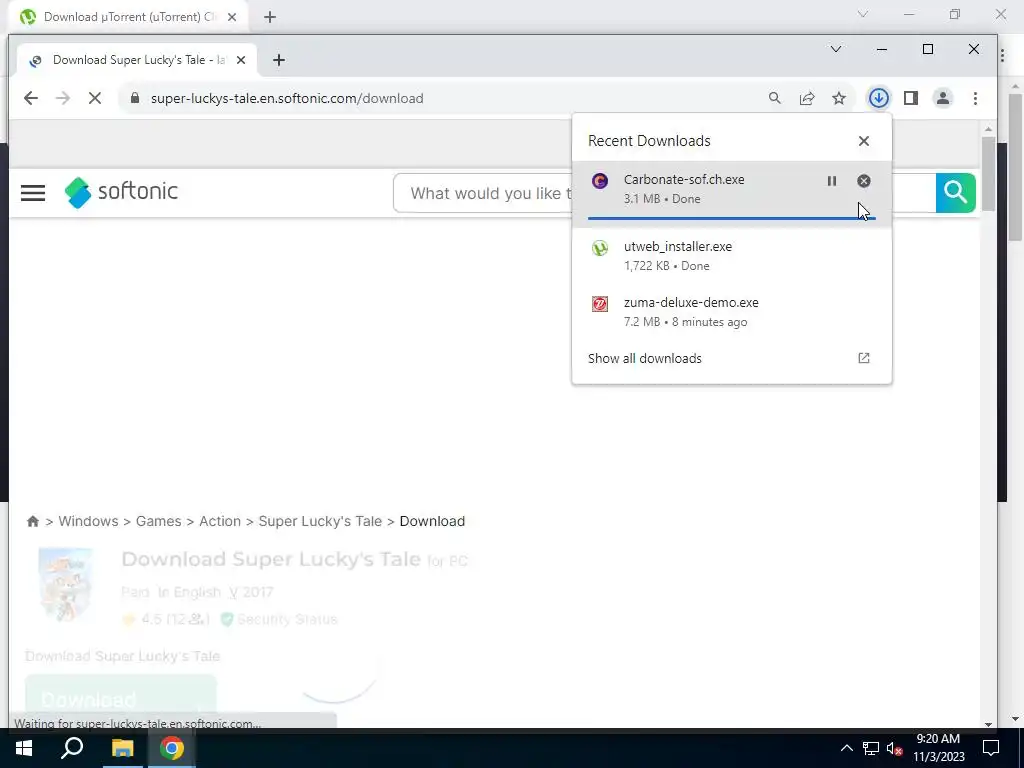Show hidden system tray icons

click(846, 748)
